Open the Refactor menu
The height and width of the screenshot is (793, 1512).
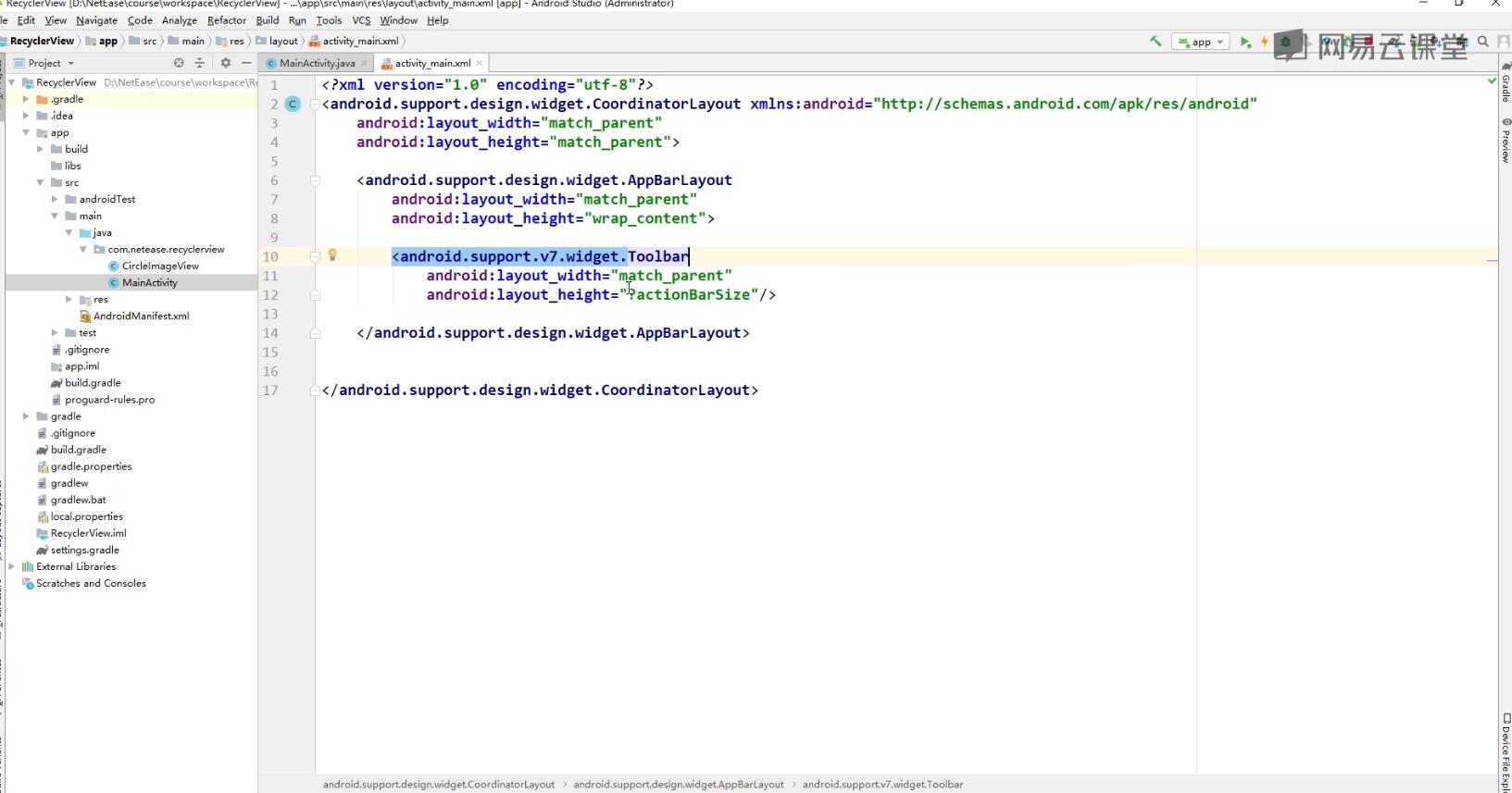coord(226,20)
